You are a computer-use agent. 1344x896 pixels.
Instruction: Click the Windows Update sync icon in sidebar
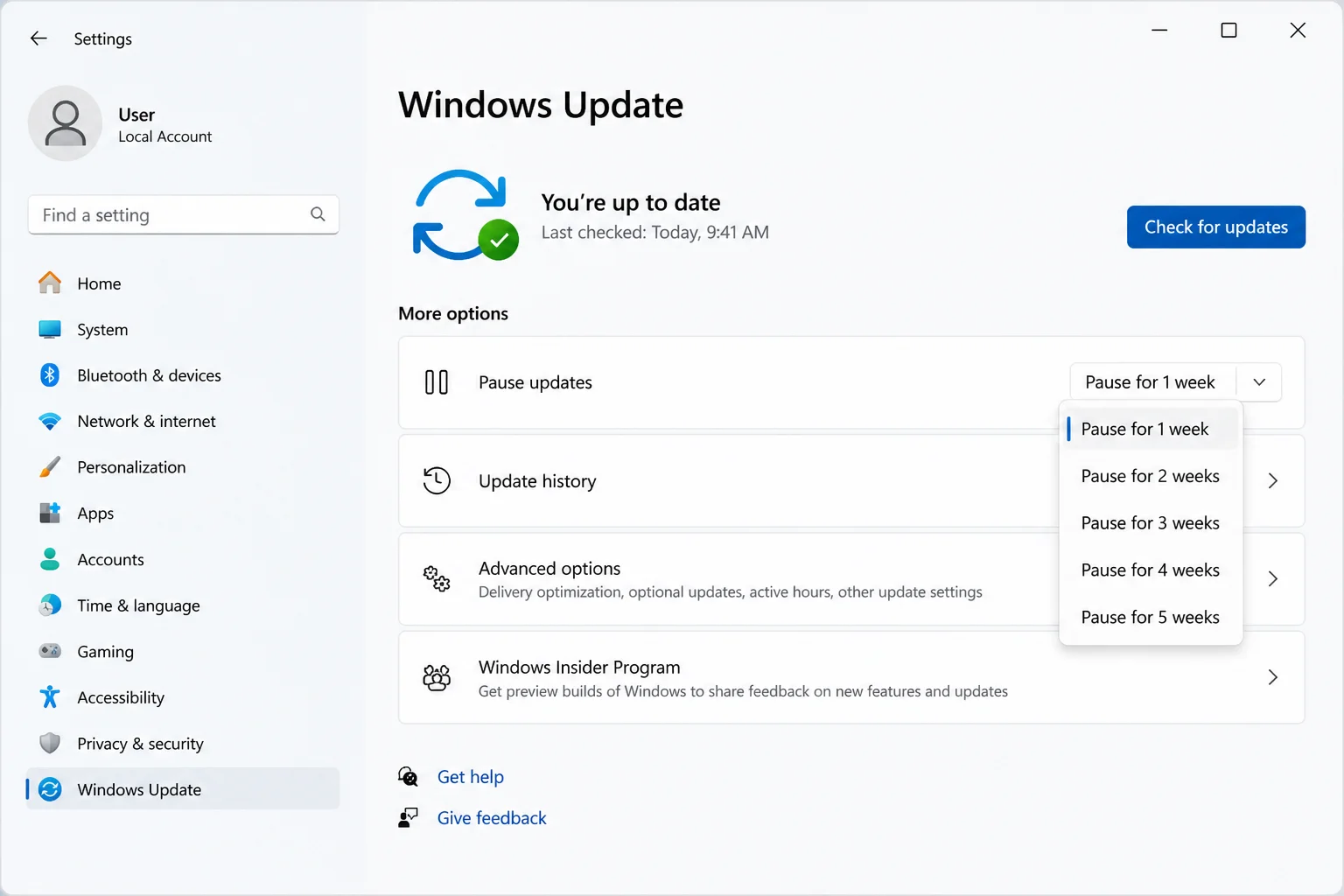(x=50, y=789)
